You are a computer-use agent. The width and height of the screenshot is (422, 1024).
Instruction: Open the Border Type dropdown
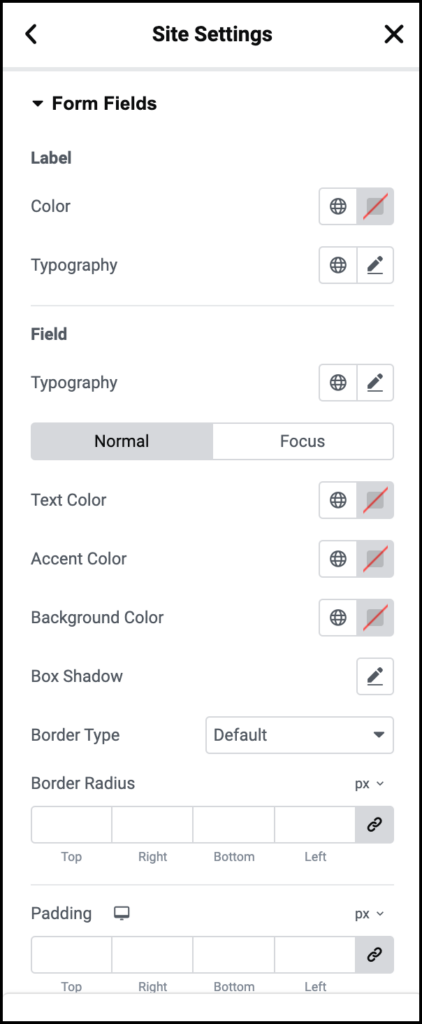click(300, 735)
